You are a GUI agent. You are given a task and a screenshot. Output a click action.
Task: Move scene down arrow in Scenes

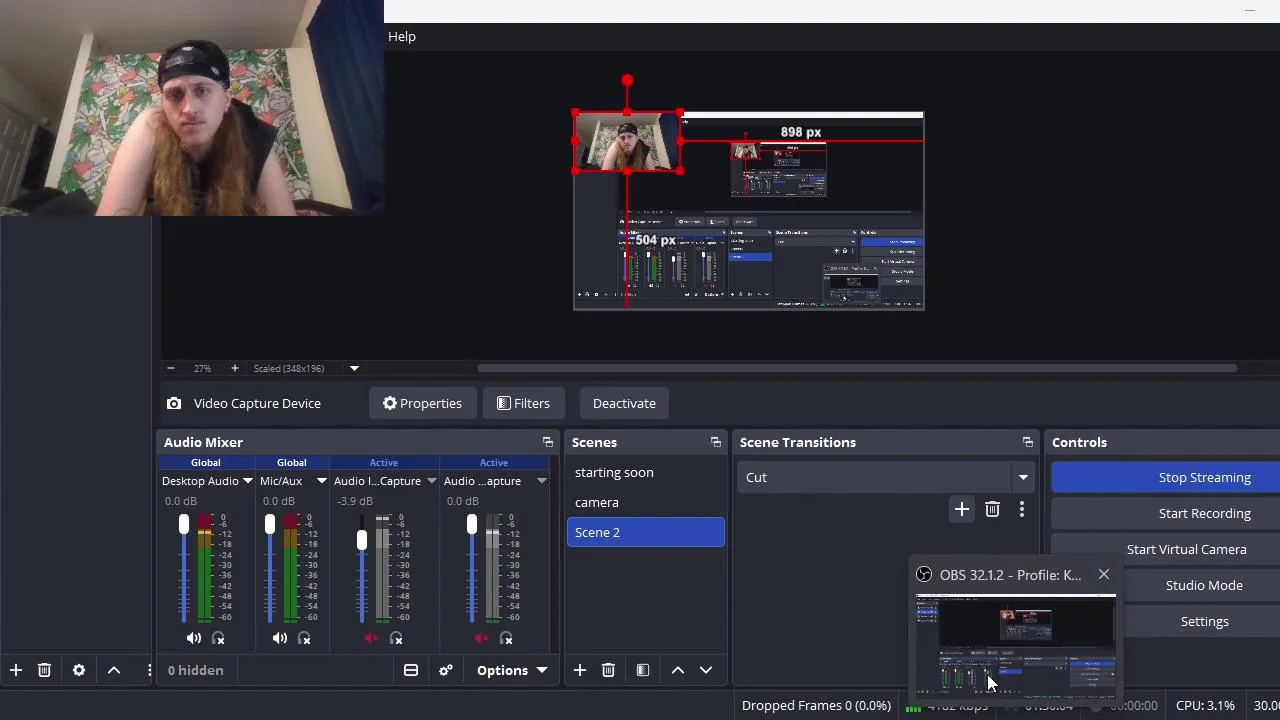[x=706, y=670]
